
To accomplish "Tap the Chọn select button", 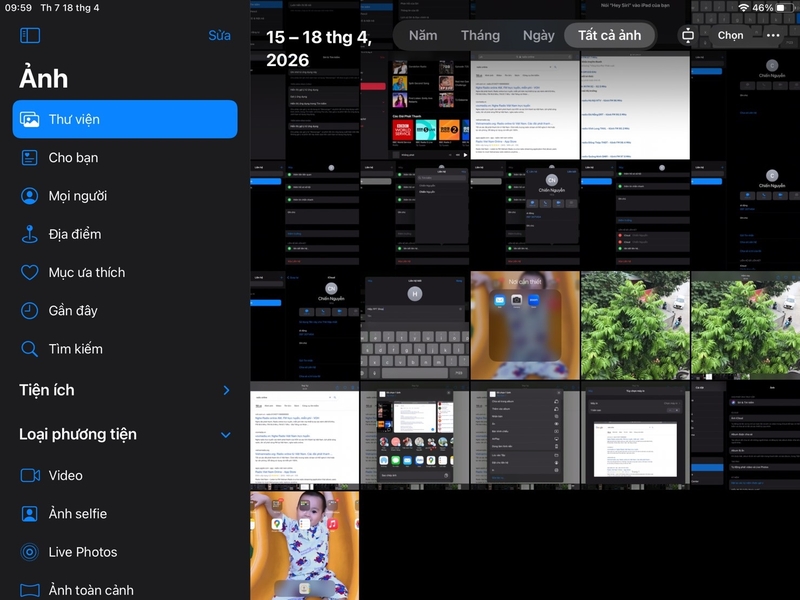I will (731, 35).
